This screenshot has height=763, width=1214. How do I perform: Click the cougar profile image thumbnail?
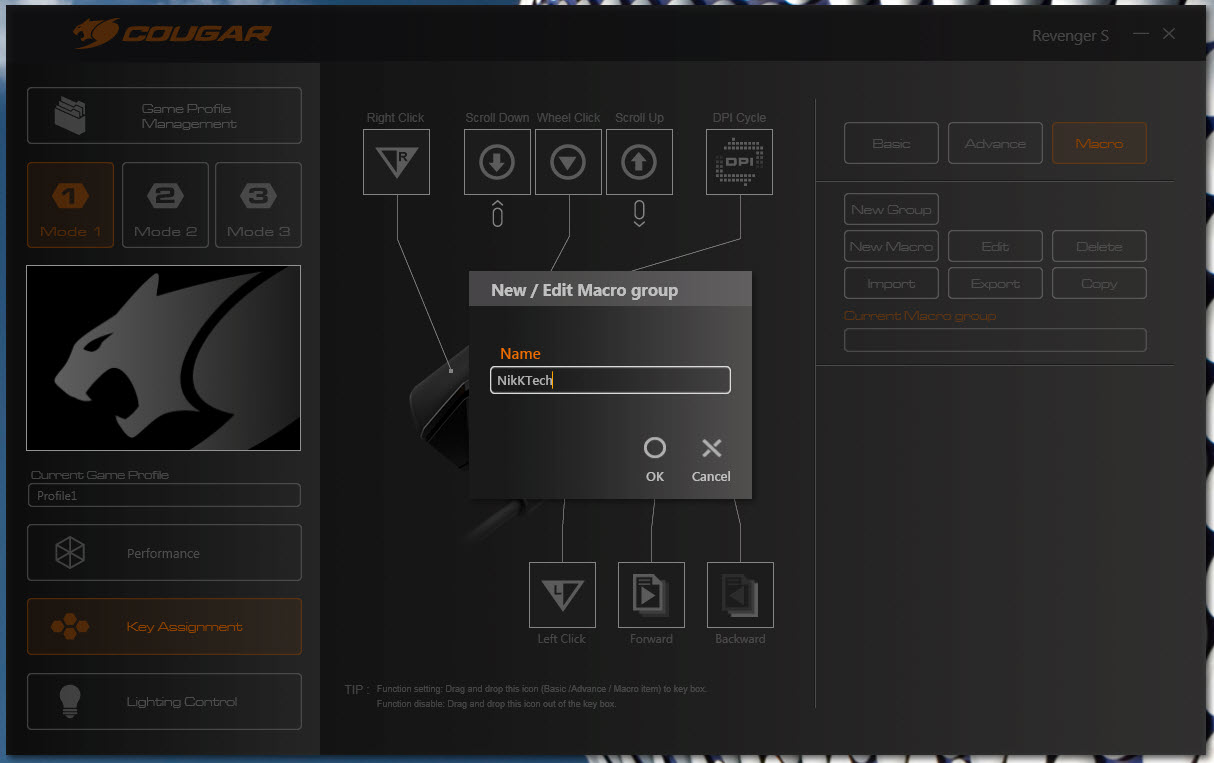pos(163,358)
